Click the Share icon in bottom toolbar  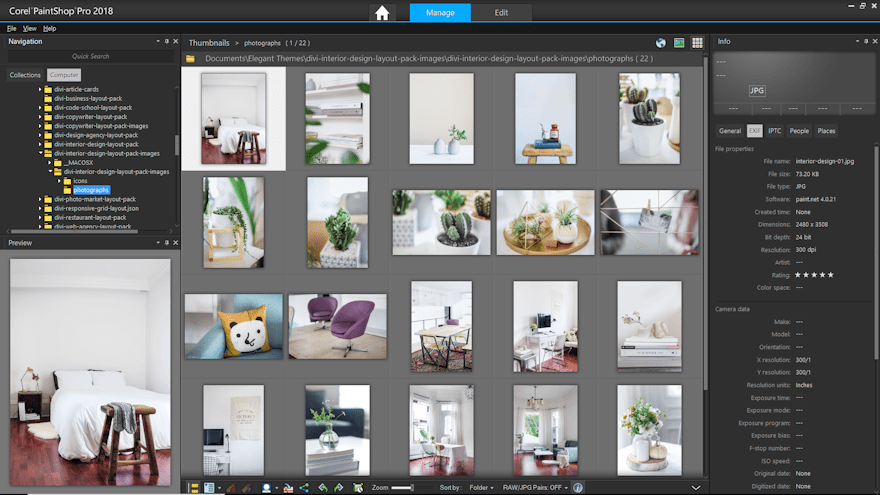(x=303, y=487)
